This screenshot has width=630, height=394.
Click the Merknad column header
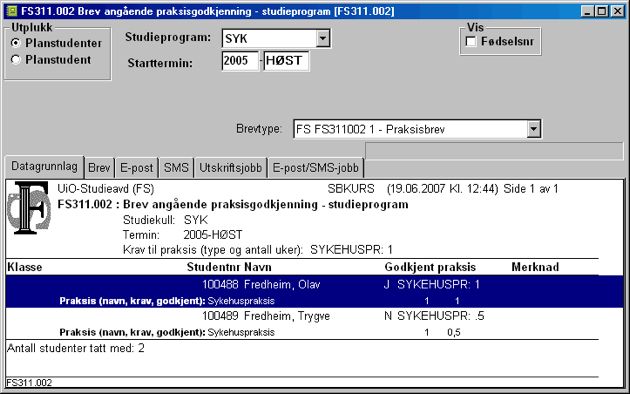tap(535, 267)
